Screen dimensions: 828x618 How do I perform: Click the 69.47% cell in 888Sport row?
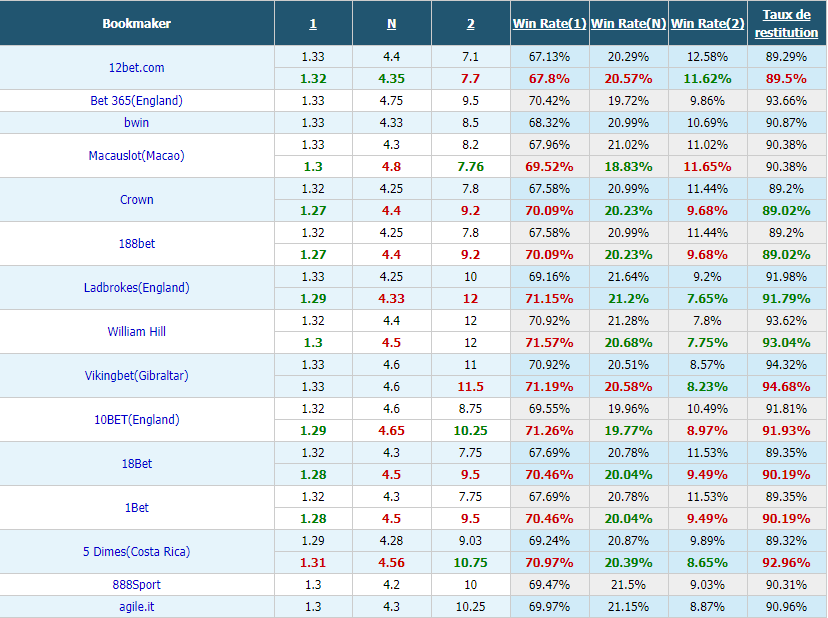550,585
